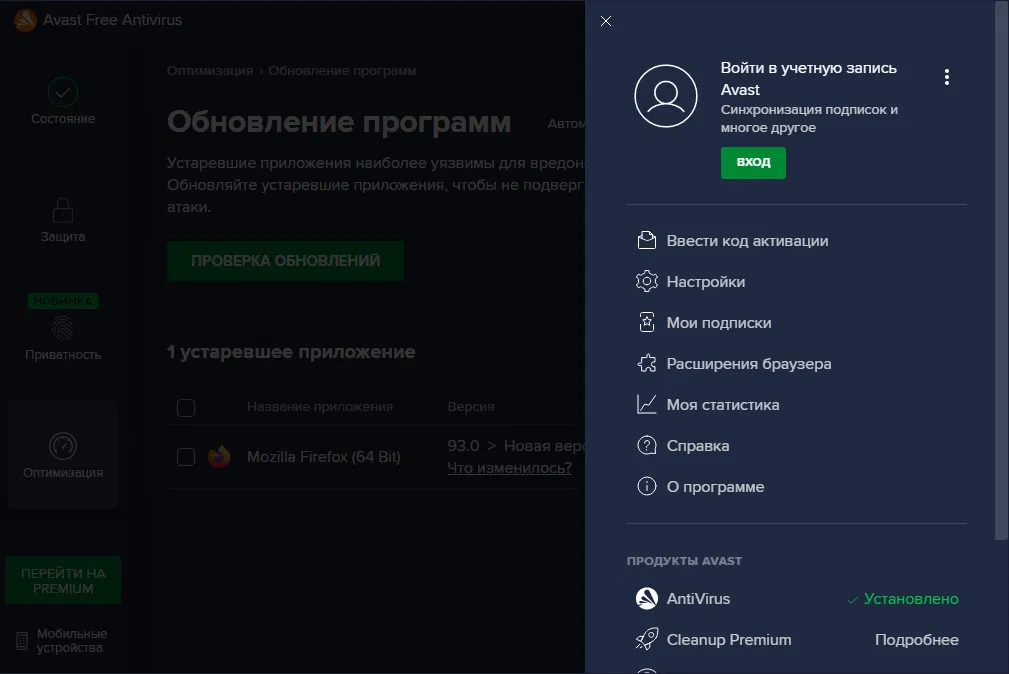Click the browser extensions puzzle icon

(646, 364)
